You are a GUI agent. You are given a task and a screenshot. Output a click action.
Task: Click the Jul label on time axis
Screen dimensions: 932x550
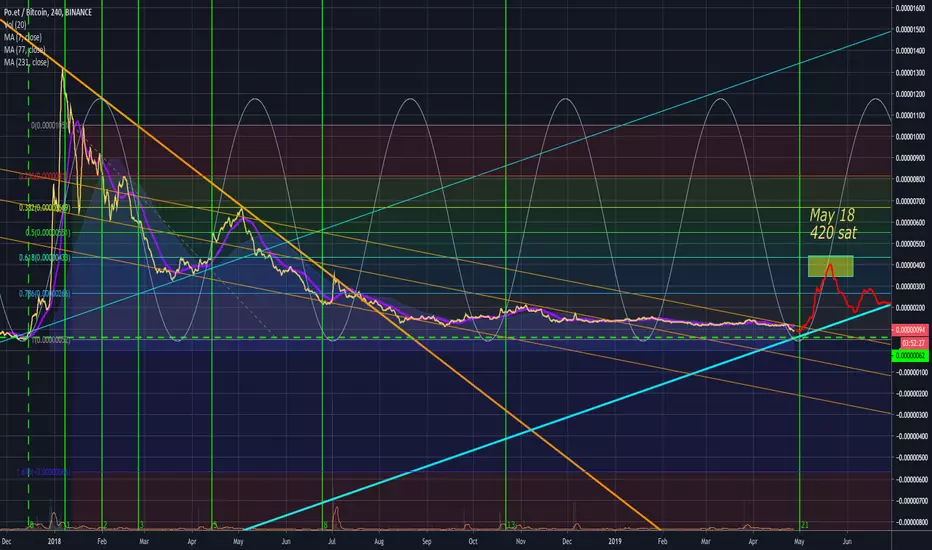pos(332,542)
